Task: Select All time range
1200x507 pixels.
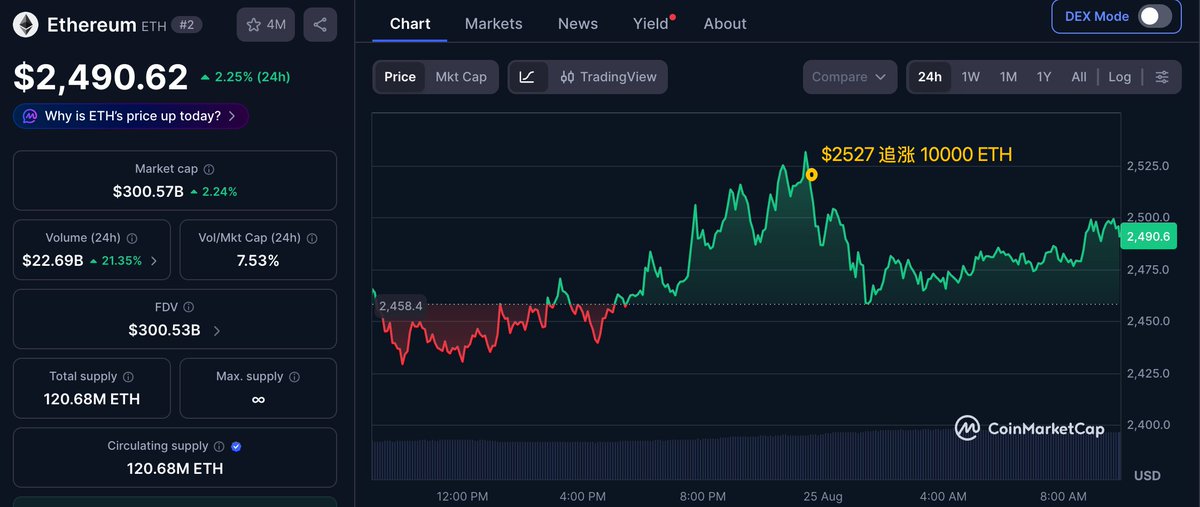Action: coord(1079,77)
